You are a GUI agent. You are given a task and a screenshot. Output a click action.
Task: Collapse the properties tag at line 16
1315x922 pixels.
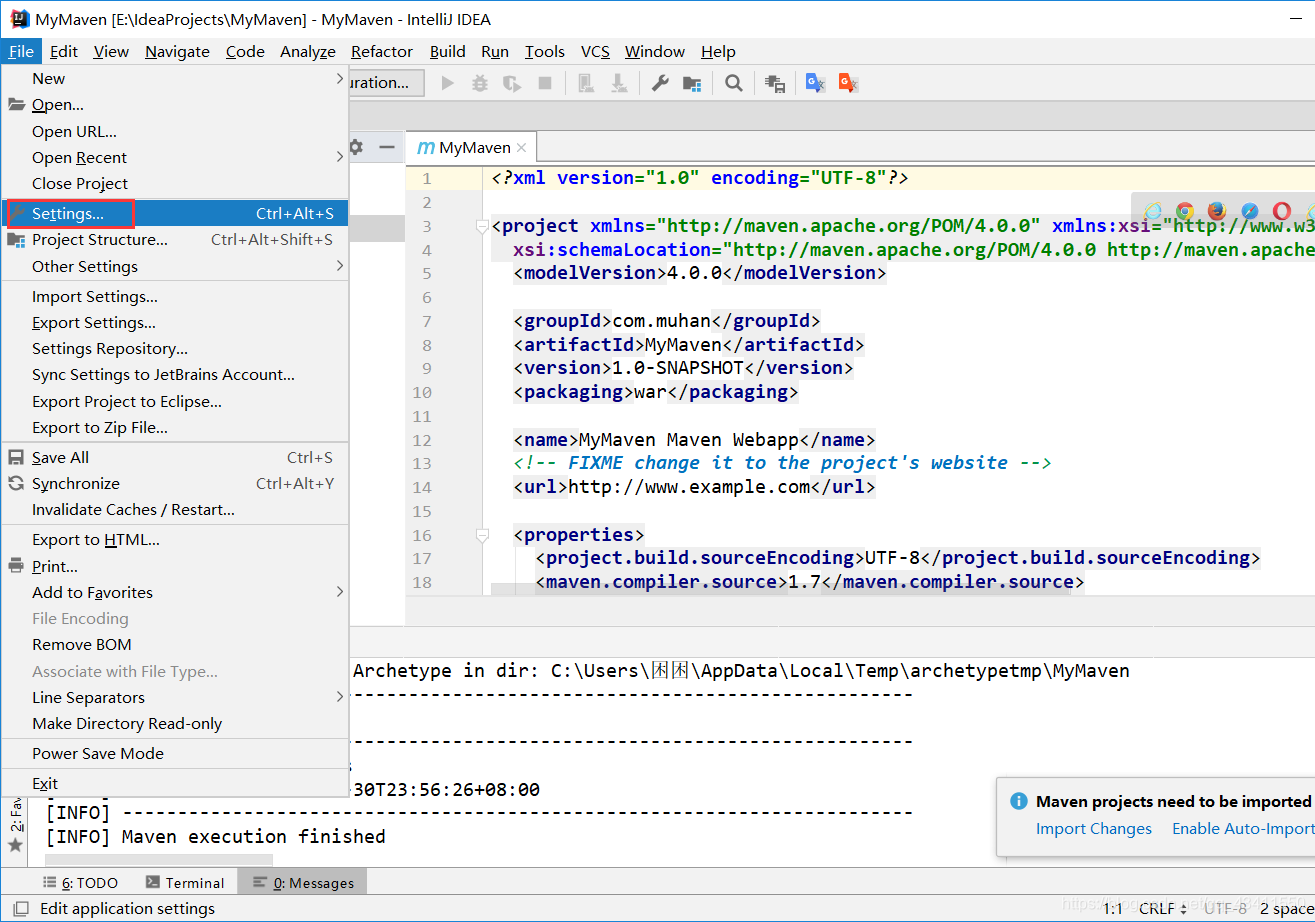pyautogui.click(x=483, y=535)
